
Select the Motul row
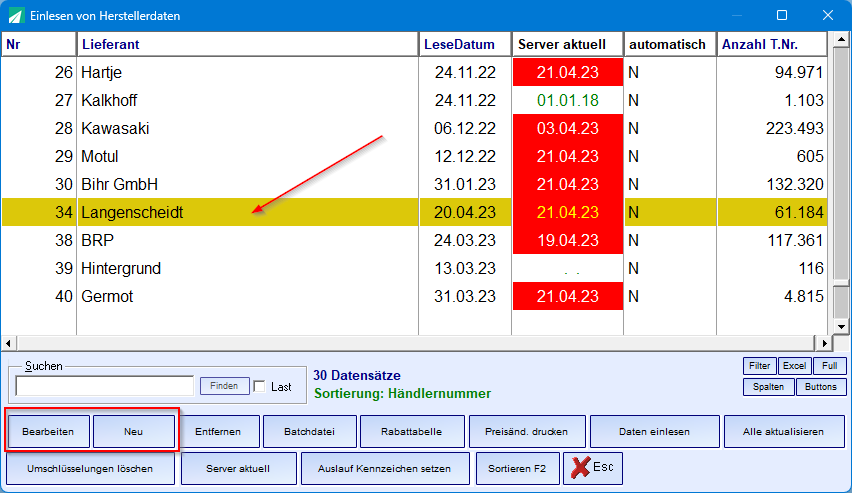tap(415, 156)
